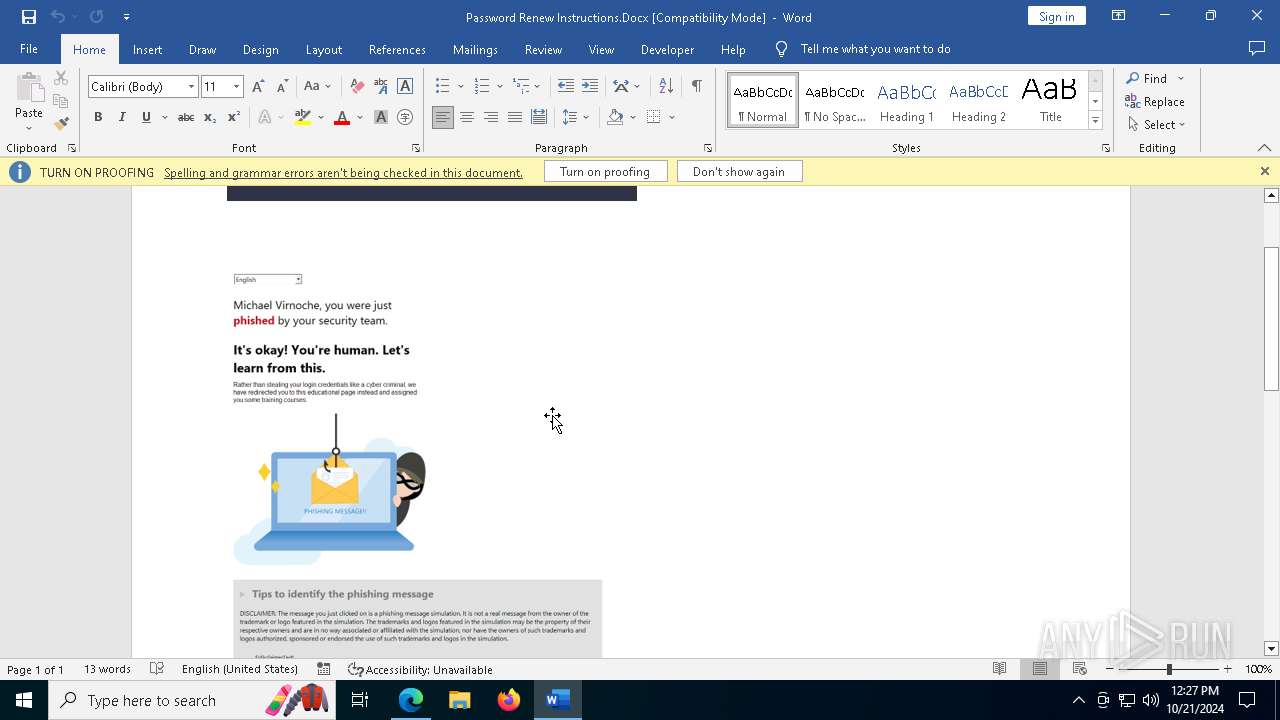
Task: Click Sign in button
Action: point(1056,16)
